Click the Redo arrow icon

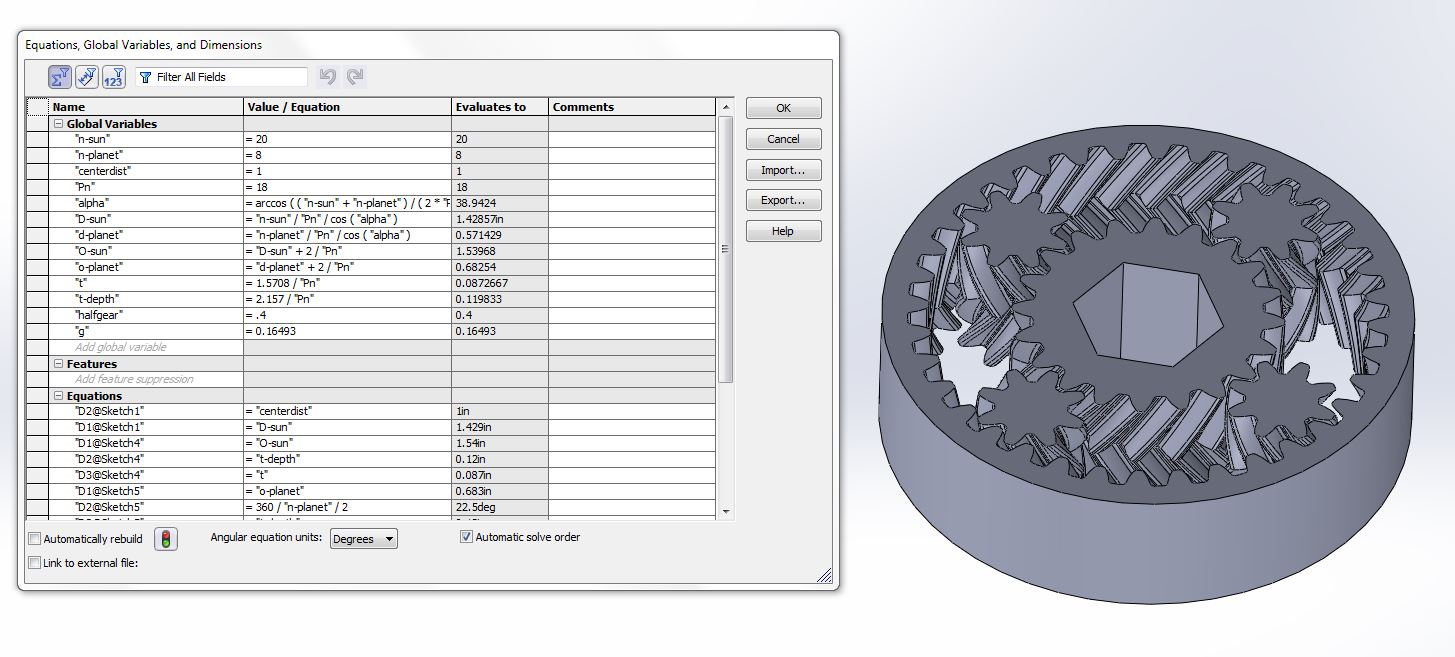(x=354, y=76)
